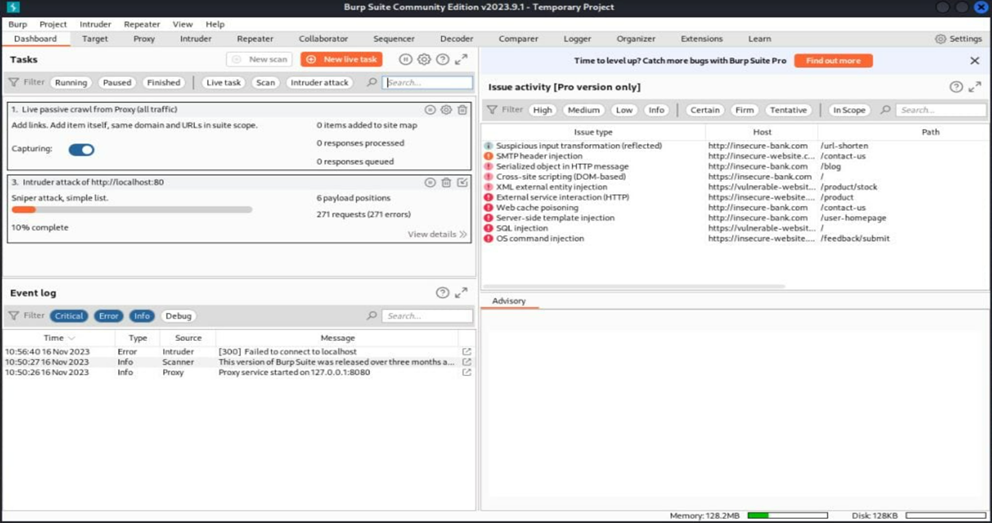Open details of Failed to connect event
Screen dimensions: 992x523
pos(466,352)
